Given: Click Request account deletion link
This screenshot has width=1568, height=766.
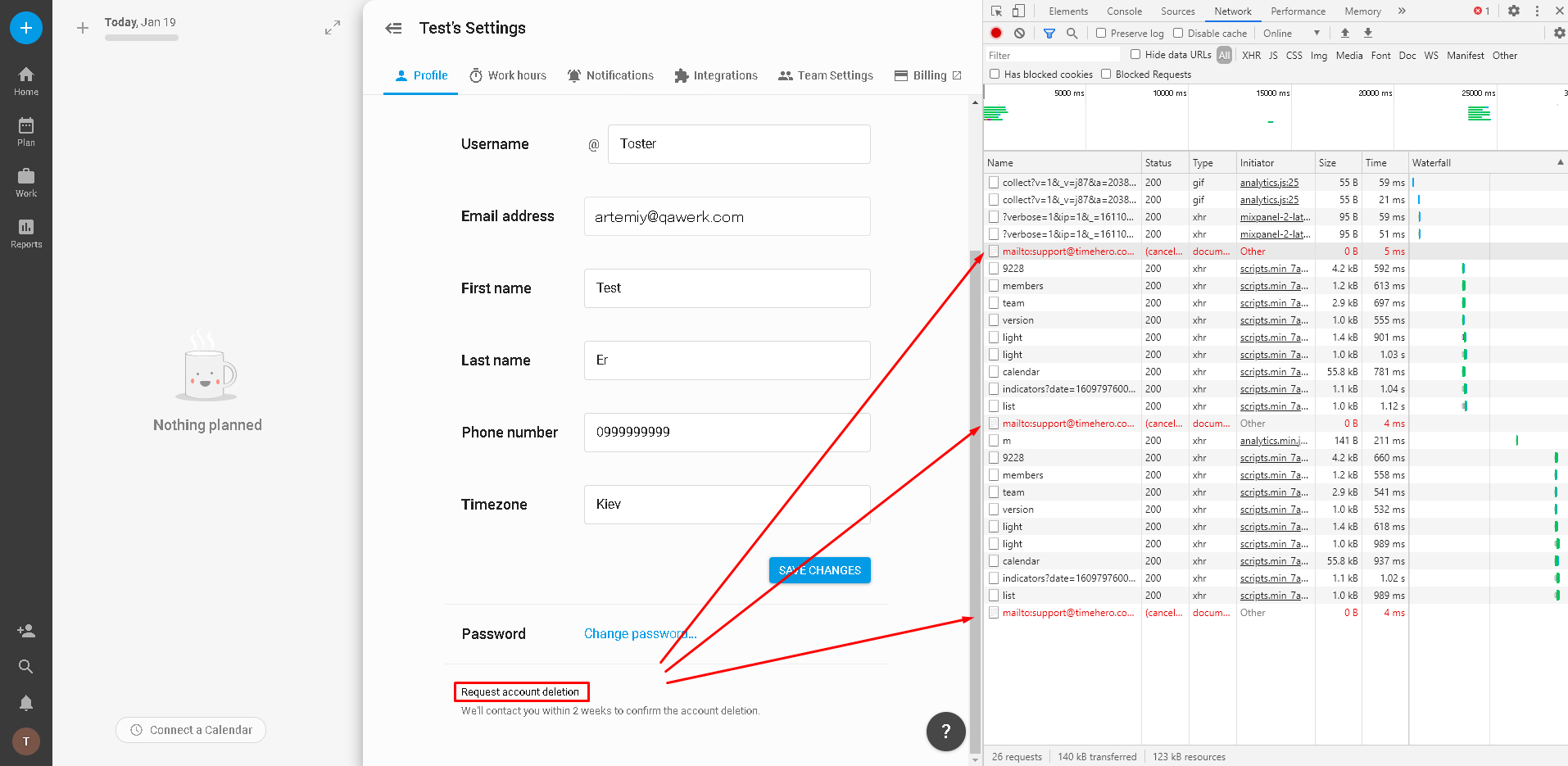Looking at the screenshot, I should click(520, 692).
